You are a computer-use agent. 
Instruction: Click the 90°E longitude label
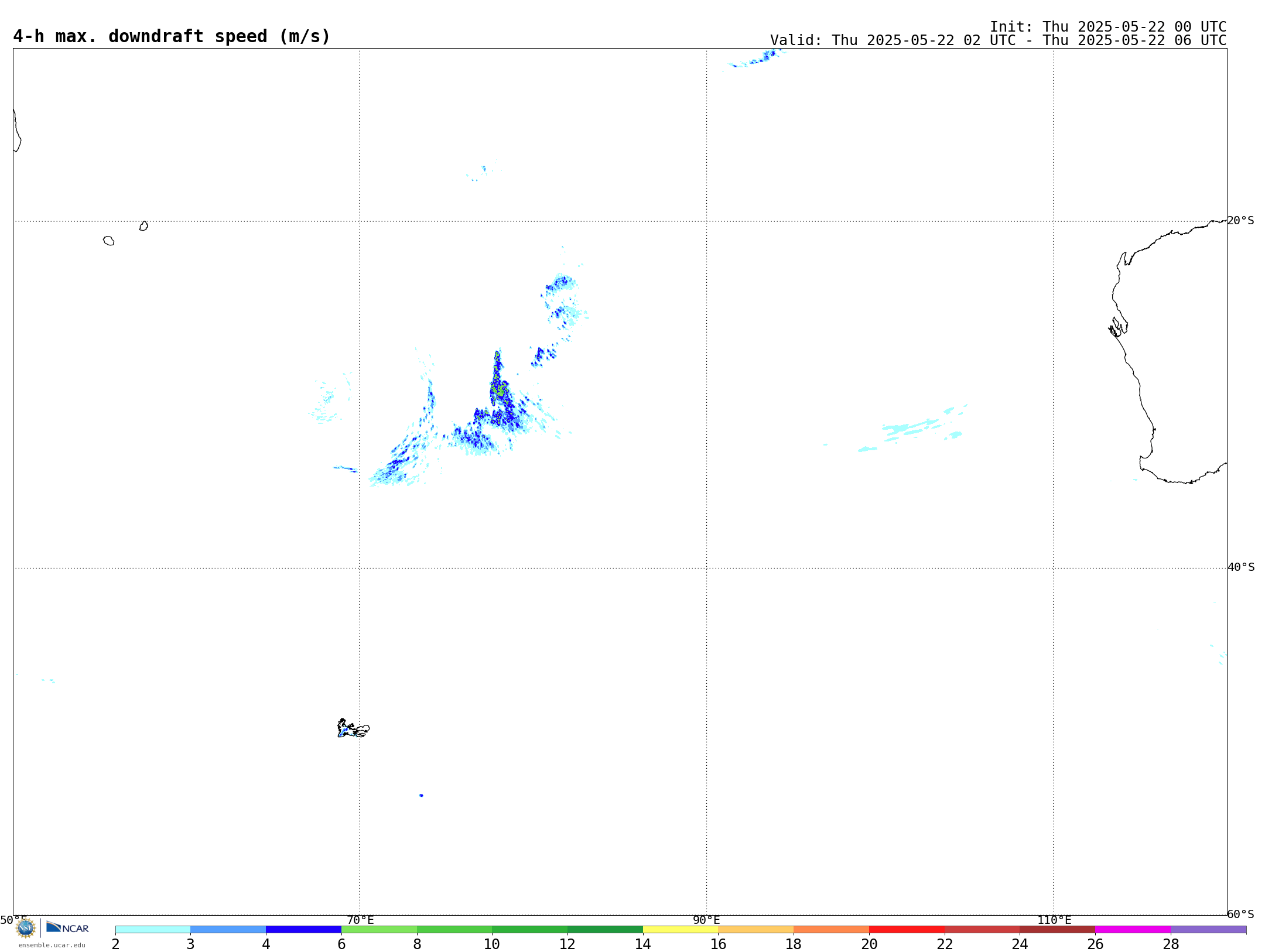click(706, 920)
